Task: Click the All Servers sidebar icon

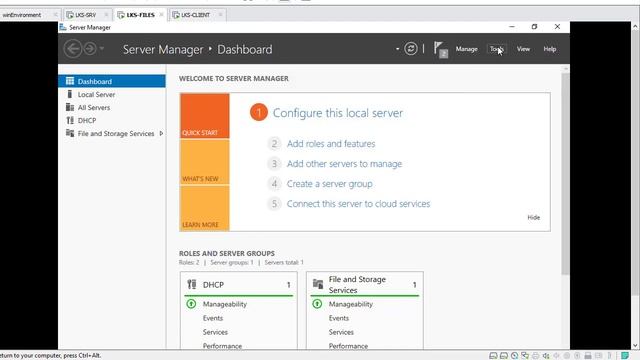Action: [x=70, y=107]
